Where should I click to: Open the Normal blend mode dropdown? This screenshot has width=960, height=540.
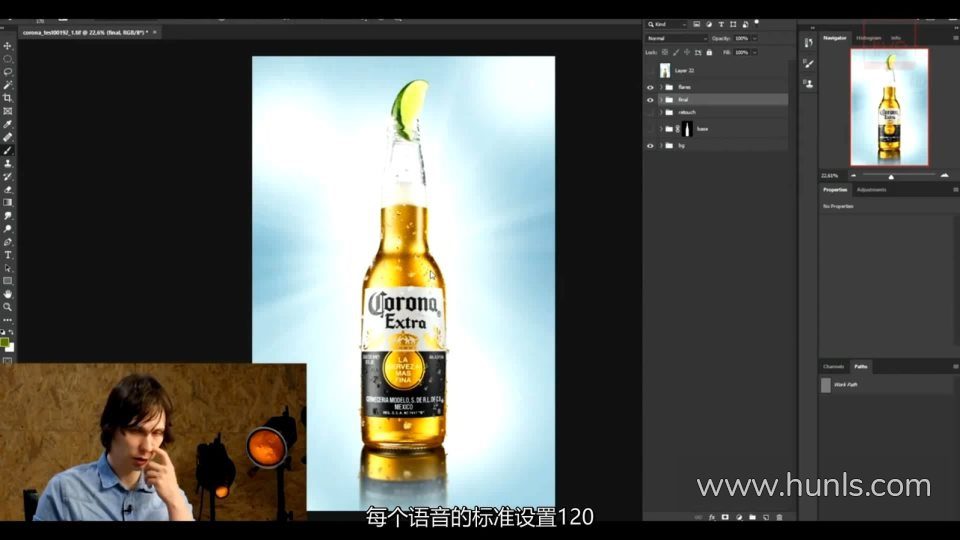point(677,39)
